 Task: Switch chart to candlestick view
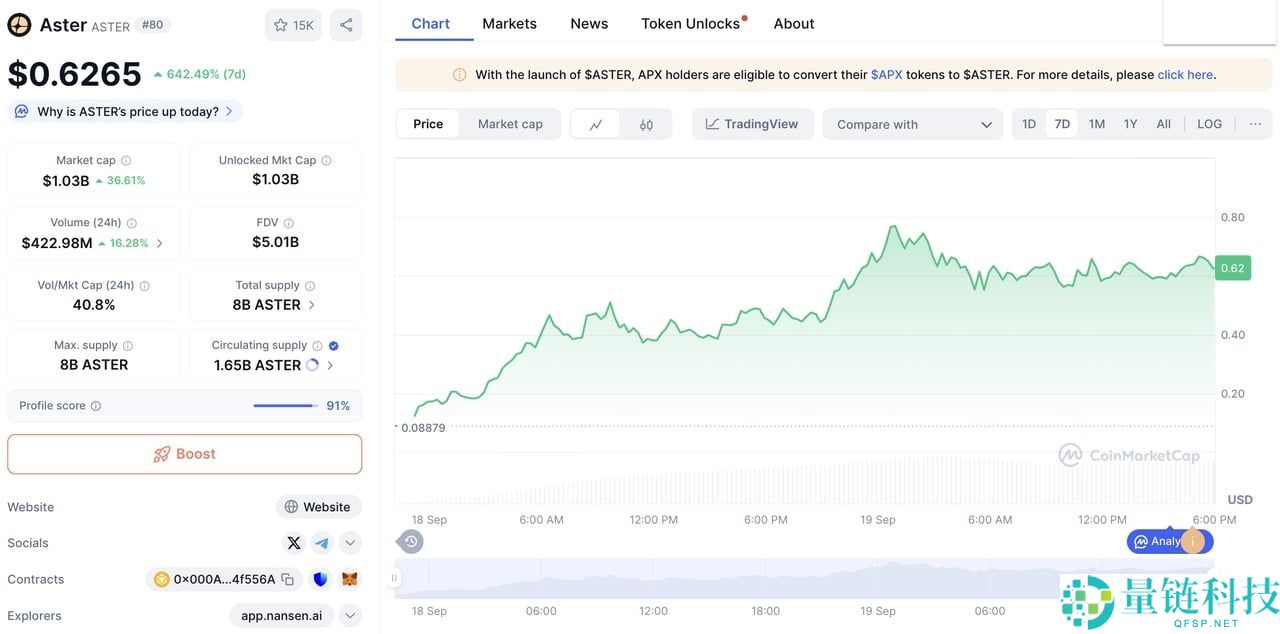coord(646,124)
